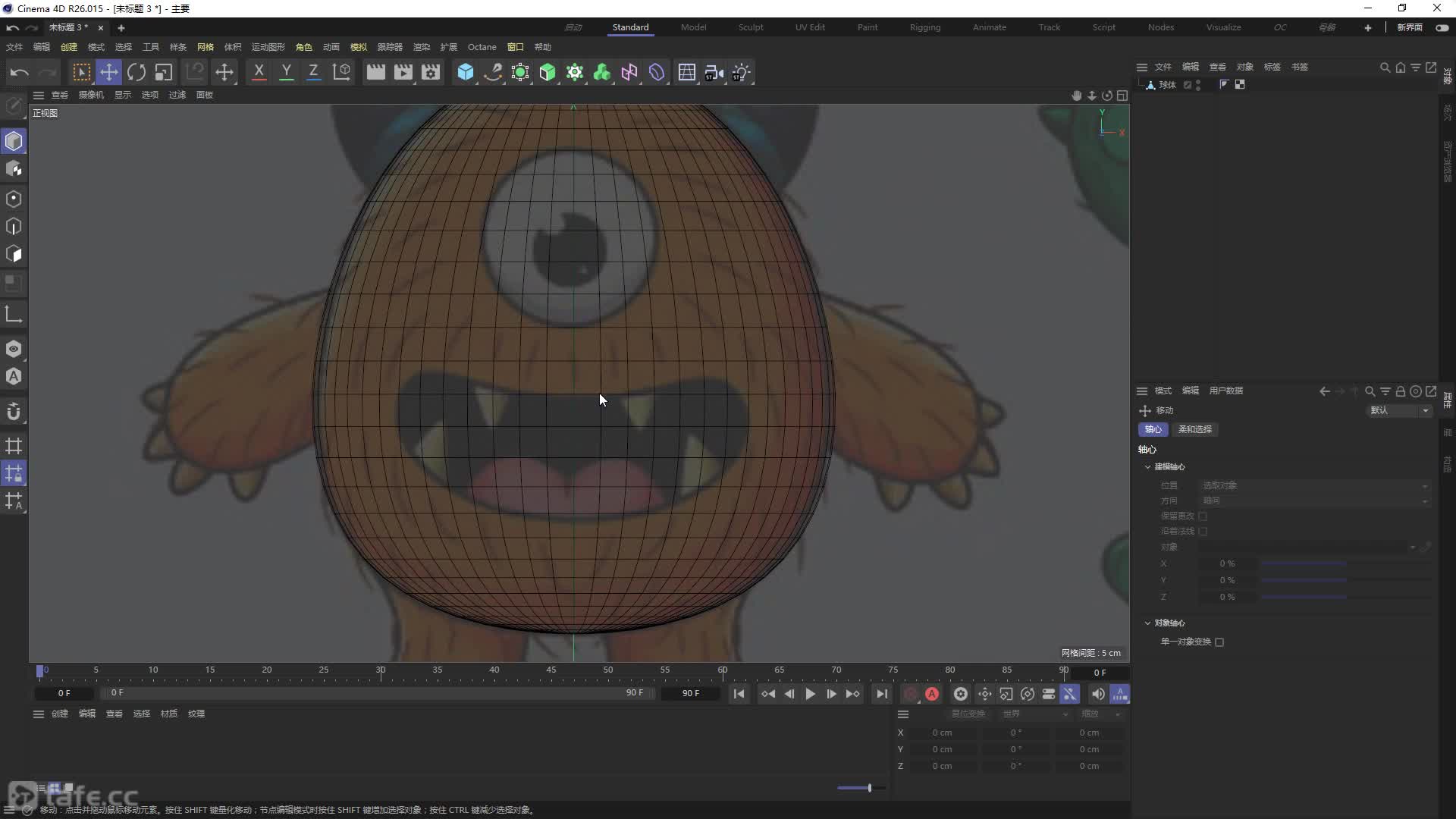Image resolution: width=1456 pixels, height=819 pixels.
Task: Switch to Model mode in left sidebar
Action: [x=14, y=141]
